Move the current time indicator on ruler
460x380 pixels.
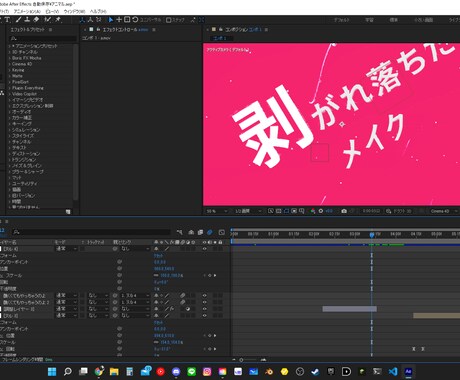click(x=372, y=235)
